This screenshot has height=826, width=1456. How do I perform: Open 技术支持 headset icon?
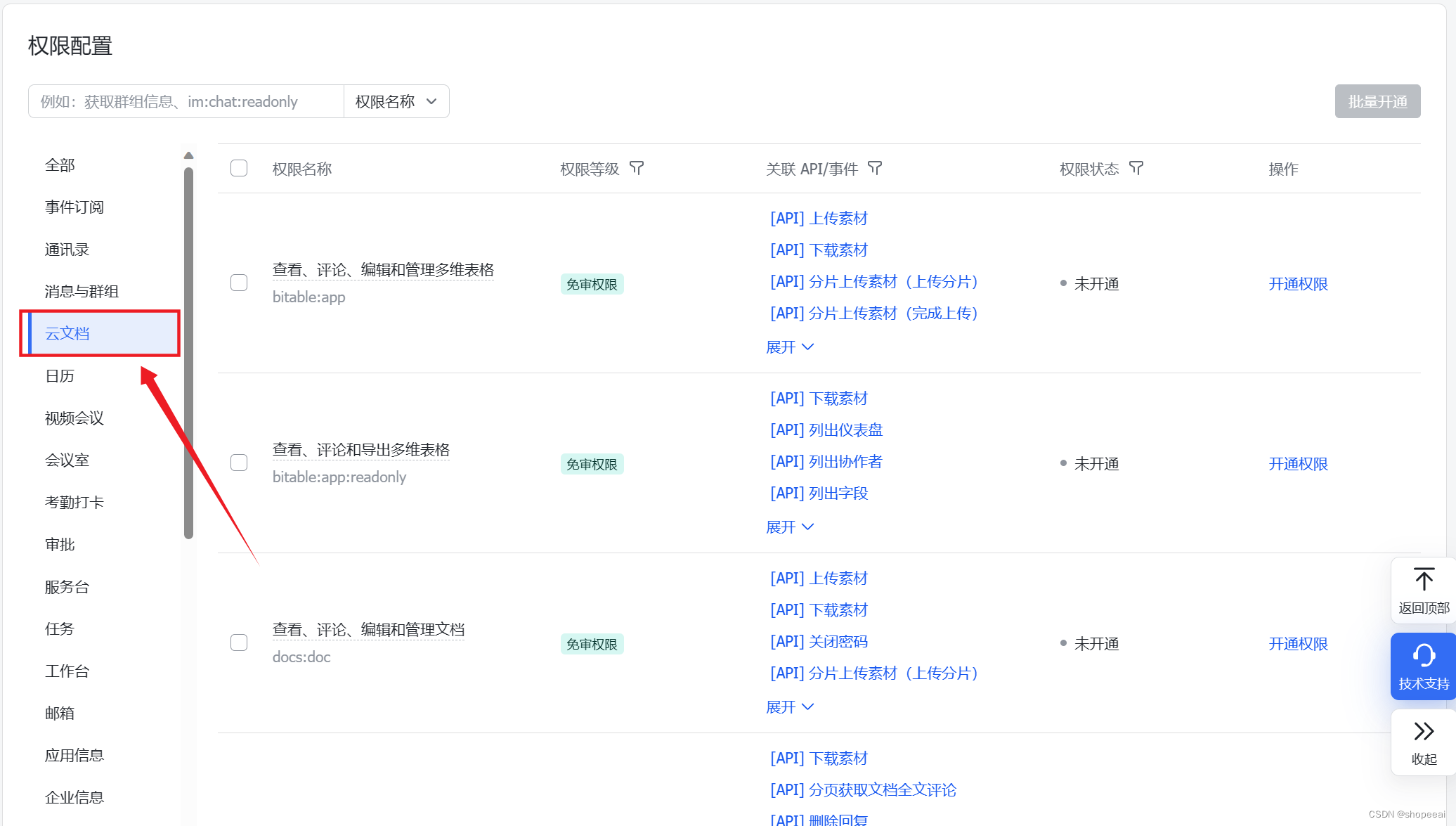coord(1424,655)
